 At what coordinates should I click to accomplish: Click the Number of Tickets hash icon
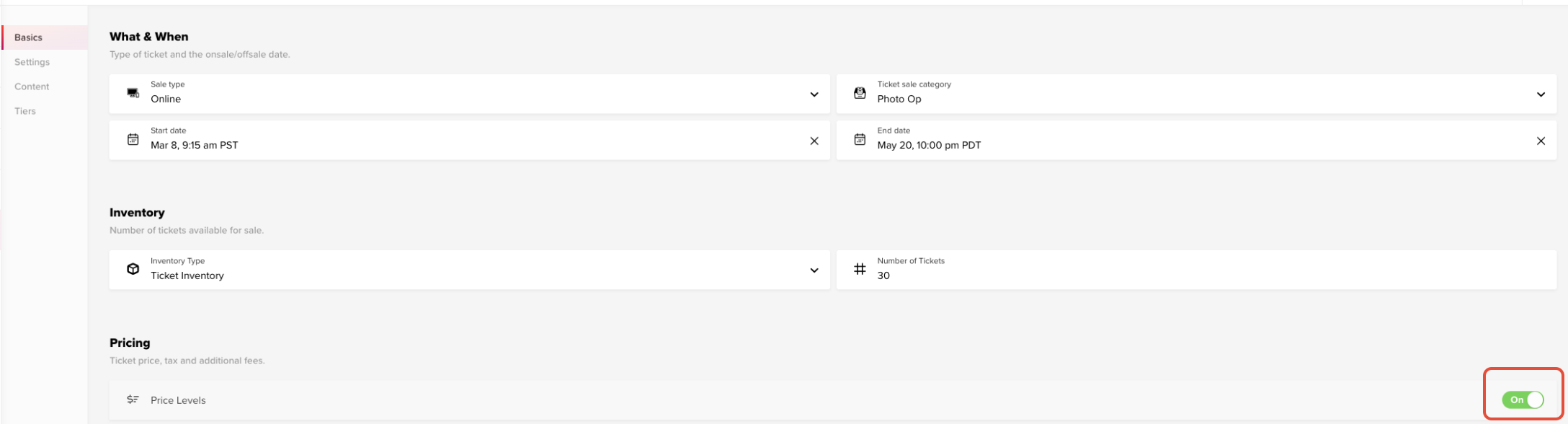(x=860, y=269)
